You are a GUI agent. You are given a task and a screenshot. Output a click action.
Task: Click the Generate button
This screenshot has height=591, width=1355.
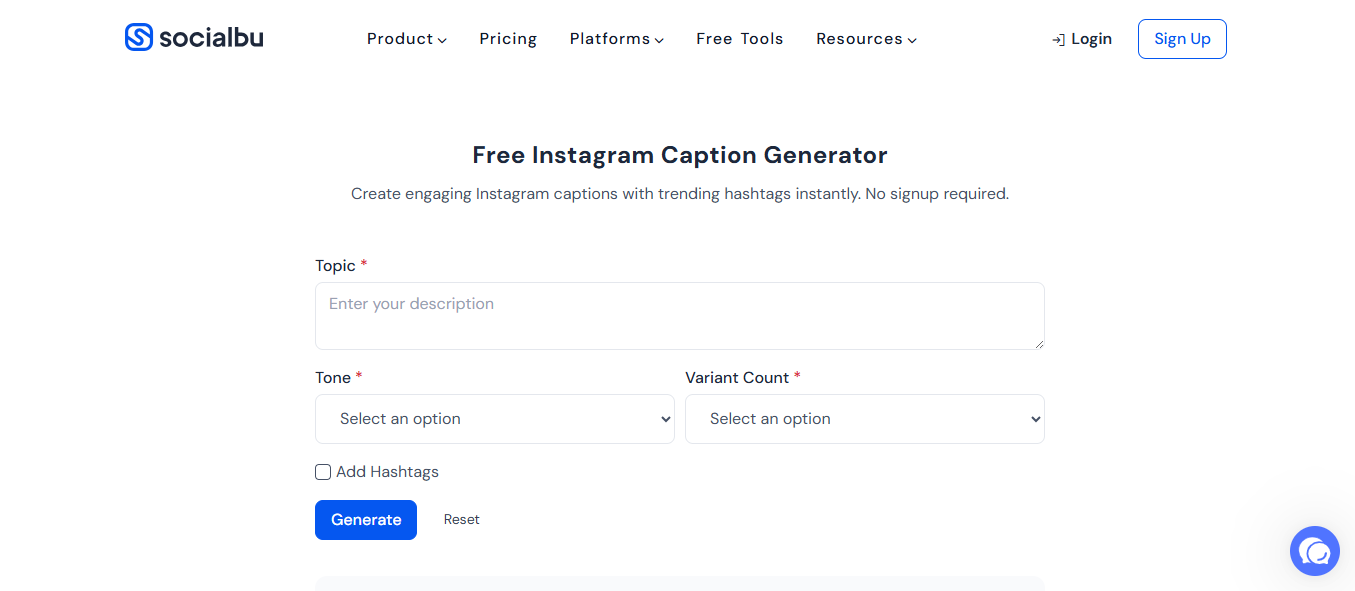[366, 519]
